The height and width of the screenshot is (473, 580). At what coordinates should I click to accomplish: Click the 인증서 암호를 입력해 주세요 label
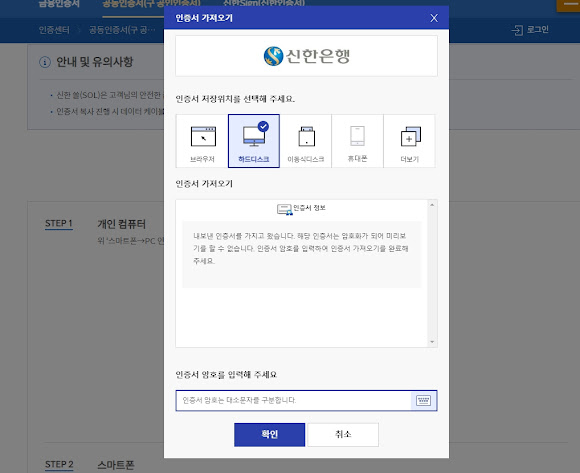(x=226, y=375)
